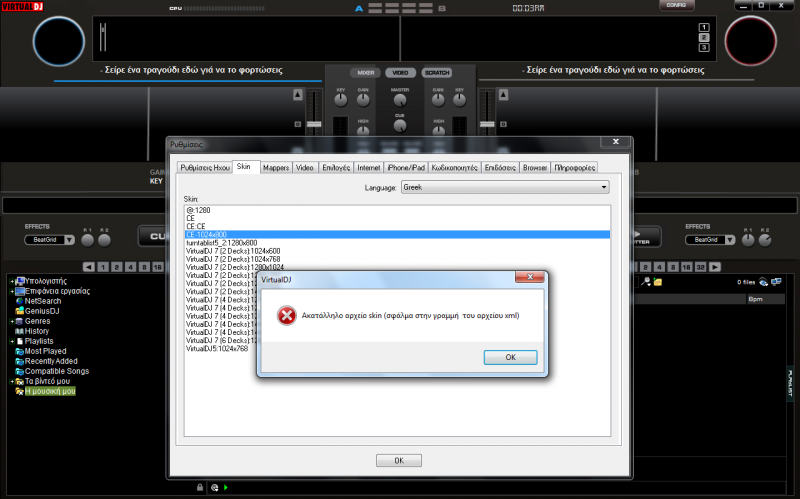Viewport: 800px width, 499px height.
Task: Switch to the Internet tab
Action: pos(369,167)
